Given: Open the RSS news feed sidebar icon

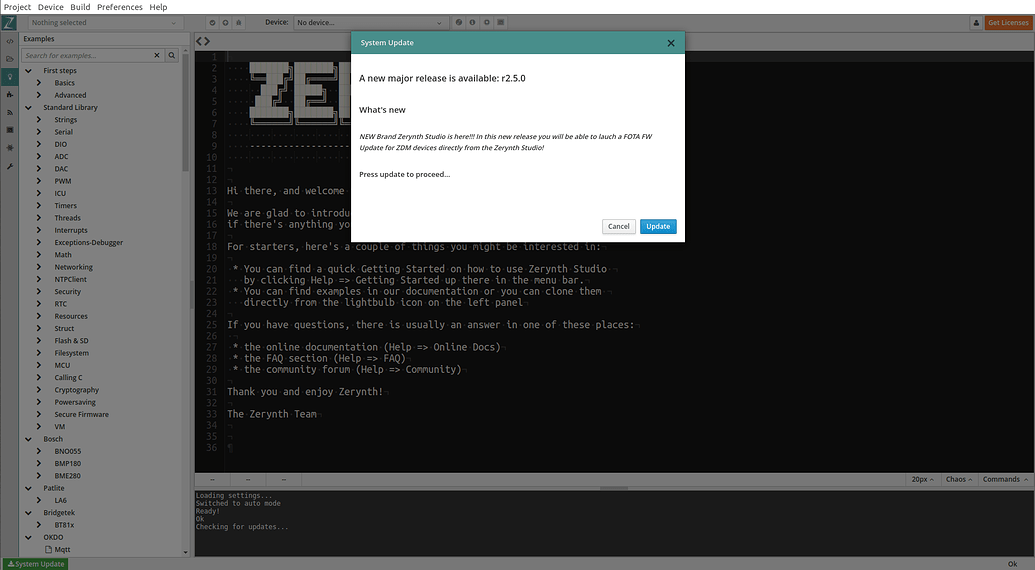Looking at the screenshot, I should pos(9,112).
